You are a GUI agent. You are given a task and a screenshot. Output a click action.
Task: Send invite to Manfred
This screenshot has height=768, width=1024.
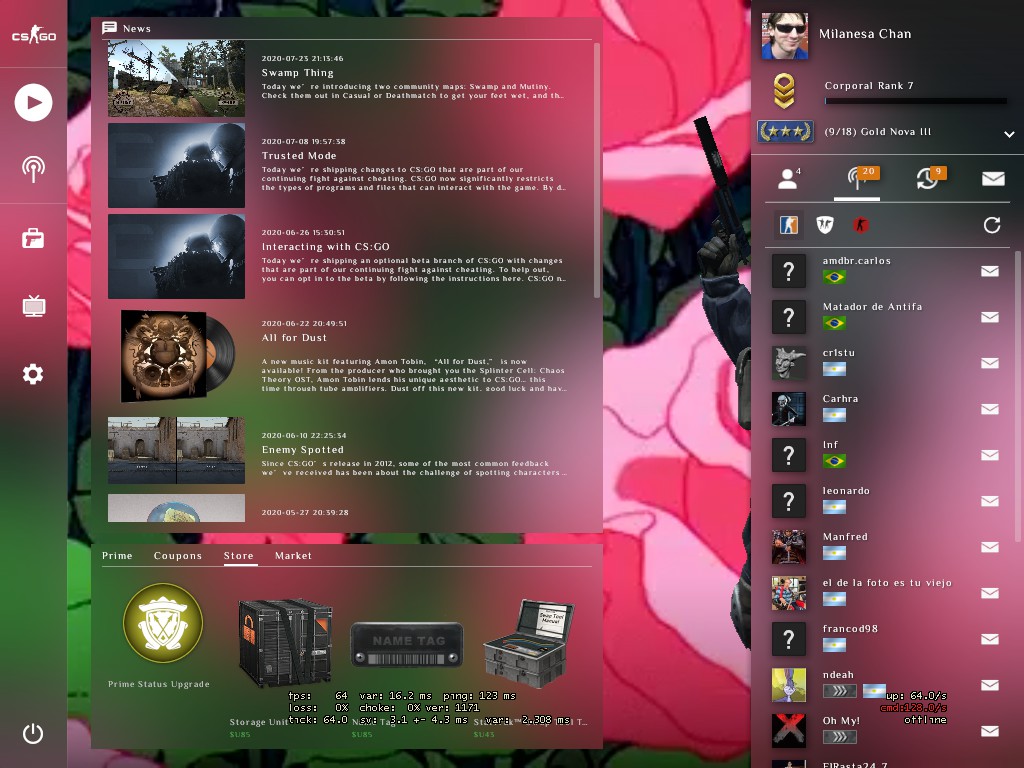click(990, 547)
